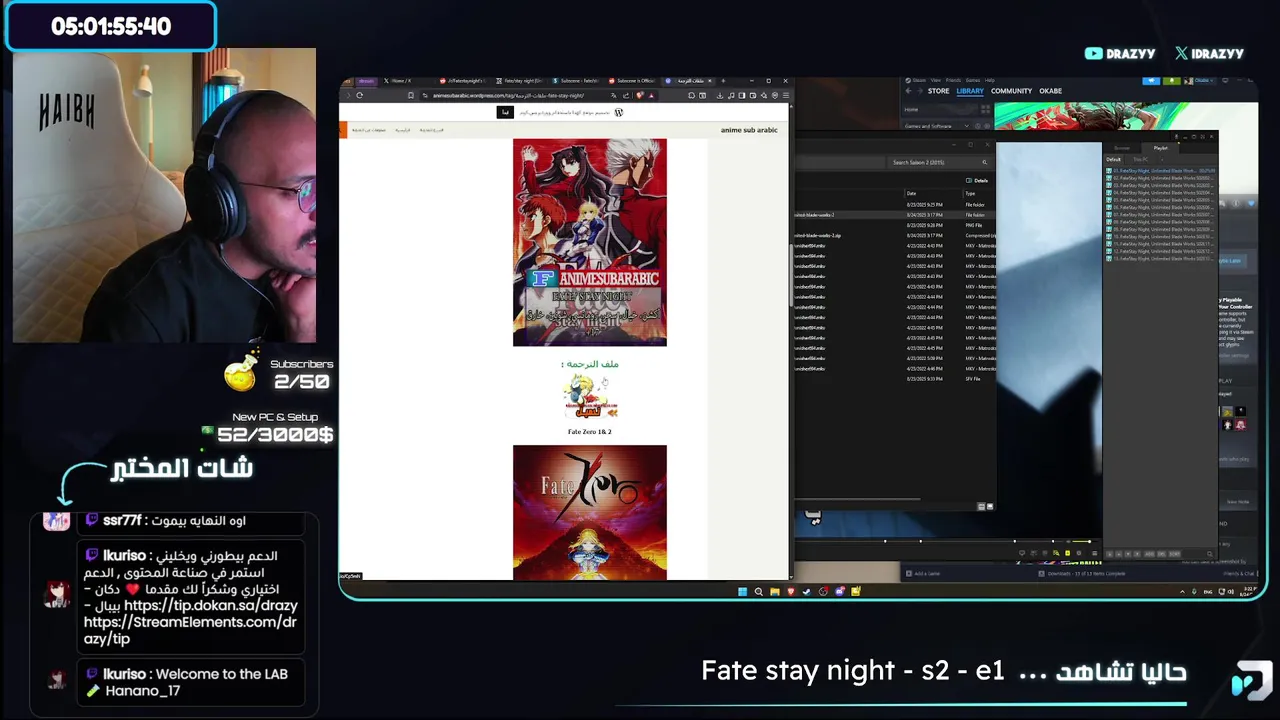The image size is (1280, 720).
Task: Click the black ابدأ button on the WordPress banner
Action: click(x=505, y=112)
